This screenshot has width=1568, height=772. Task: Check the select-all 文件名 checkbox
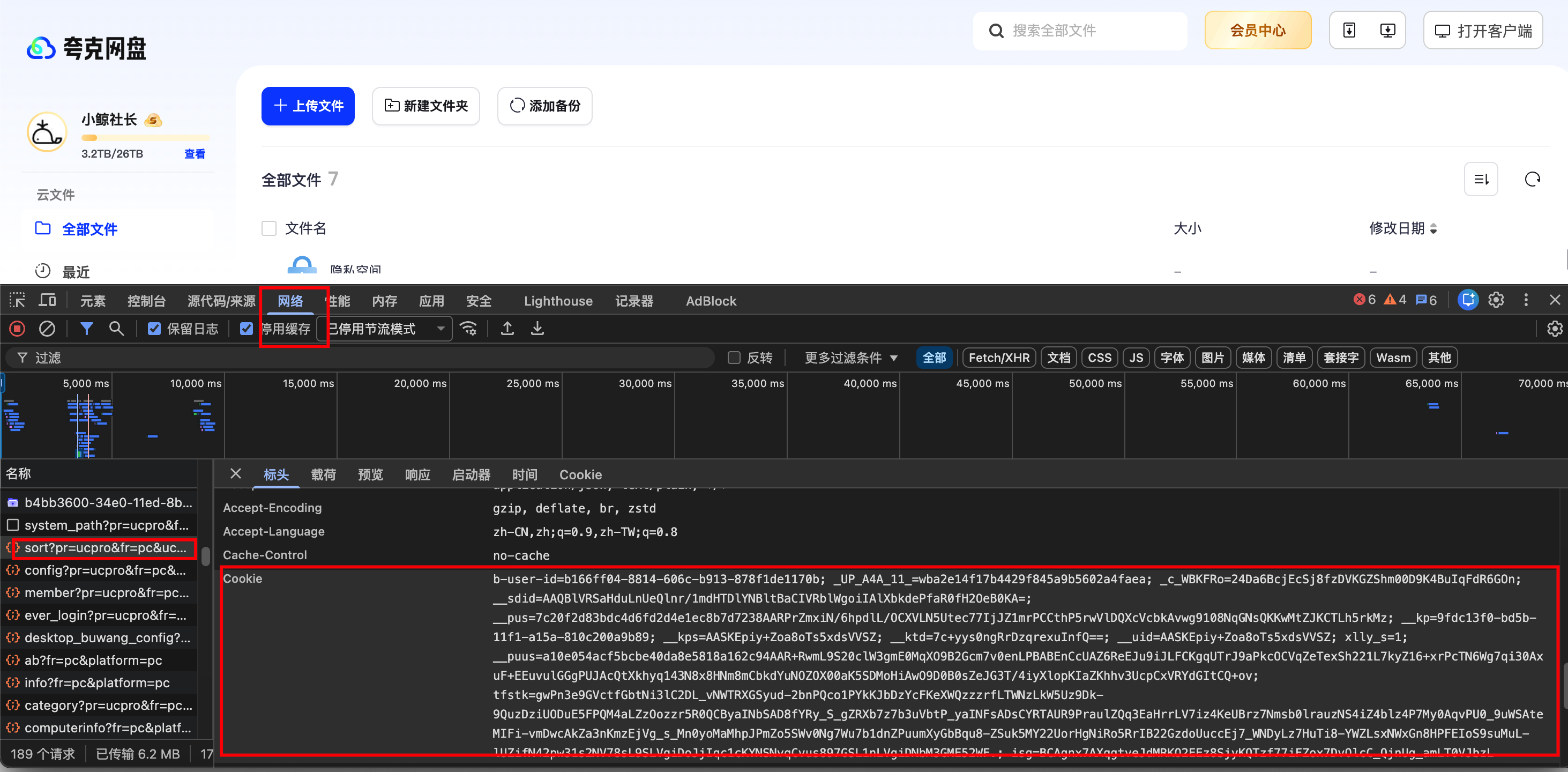(269, 228)
